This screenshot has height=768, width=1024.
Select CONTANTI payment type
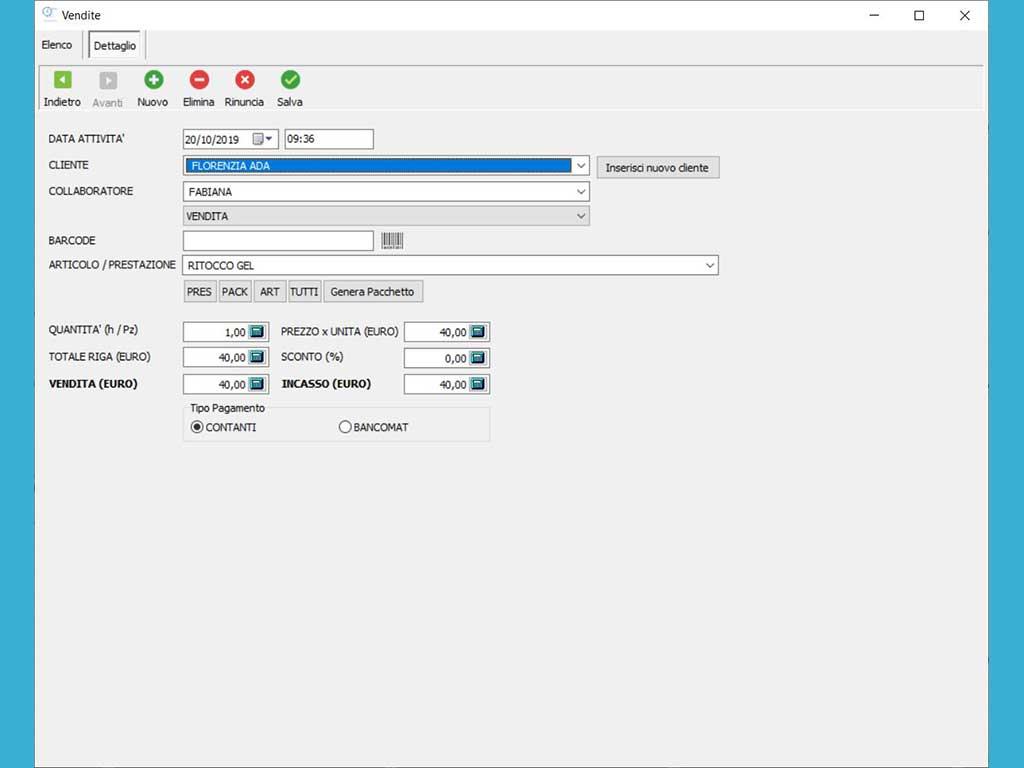tap(197, 427)
